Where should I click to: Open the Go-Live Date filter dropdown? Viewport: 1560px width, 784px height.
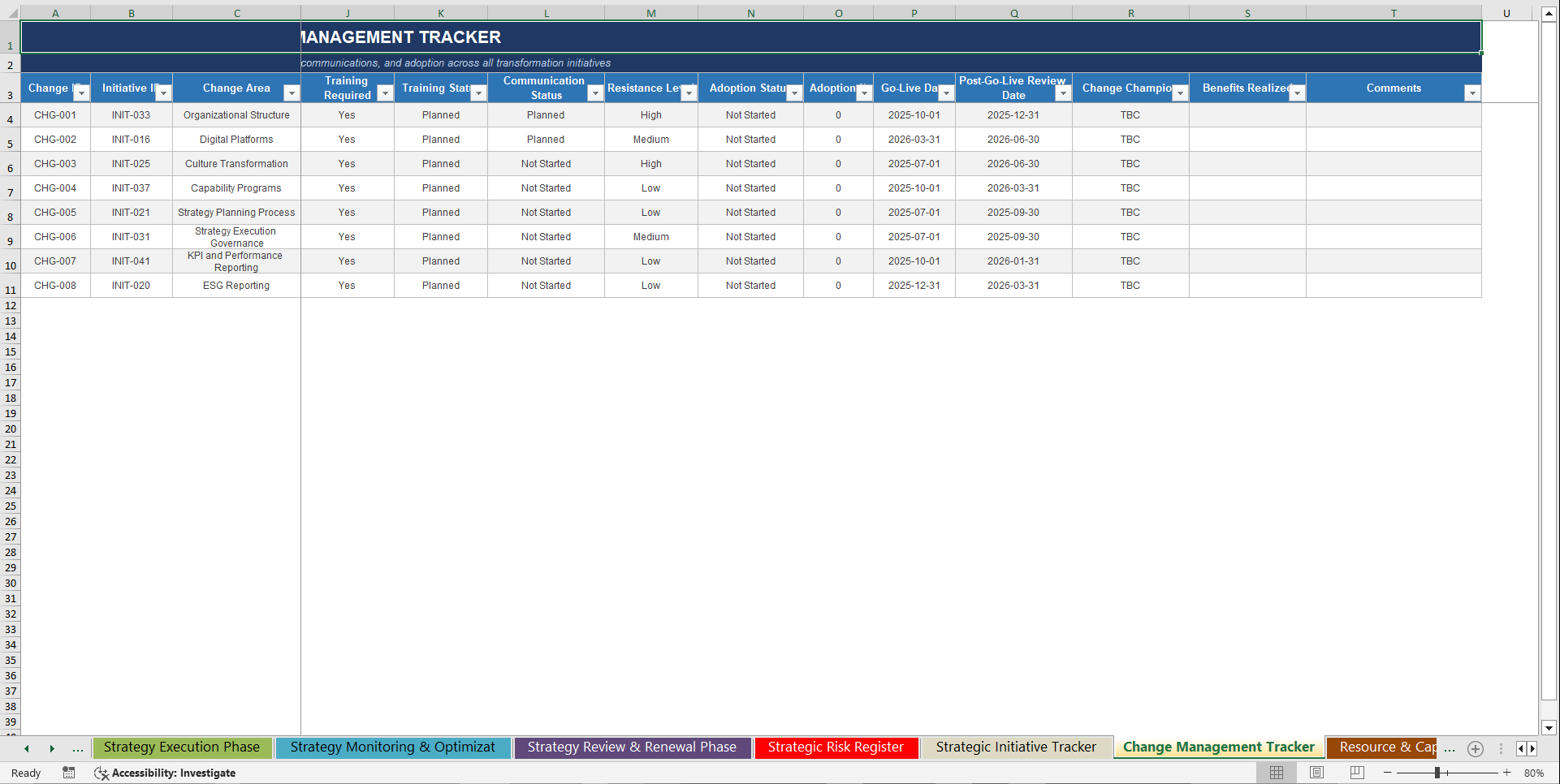click(946, 93)
